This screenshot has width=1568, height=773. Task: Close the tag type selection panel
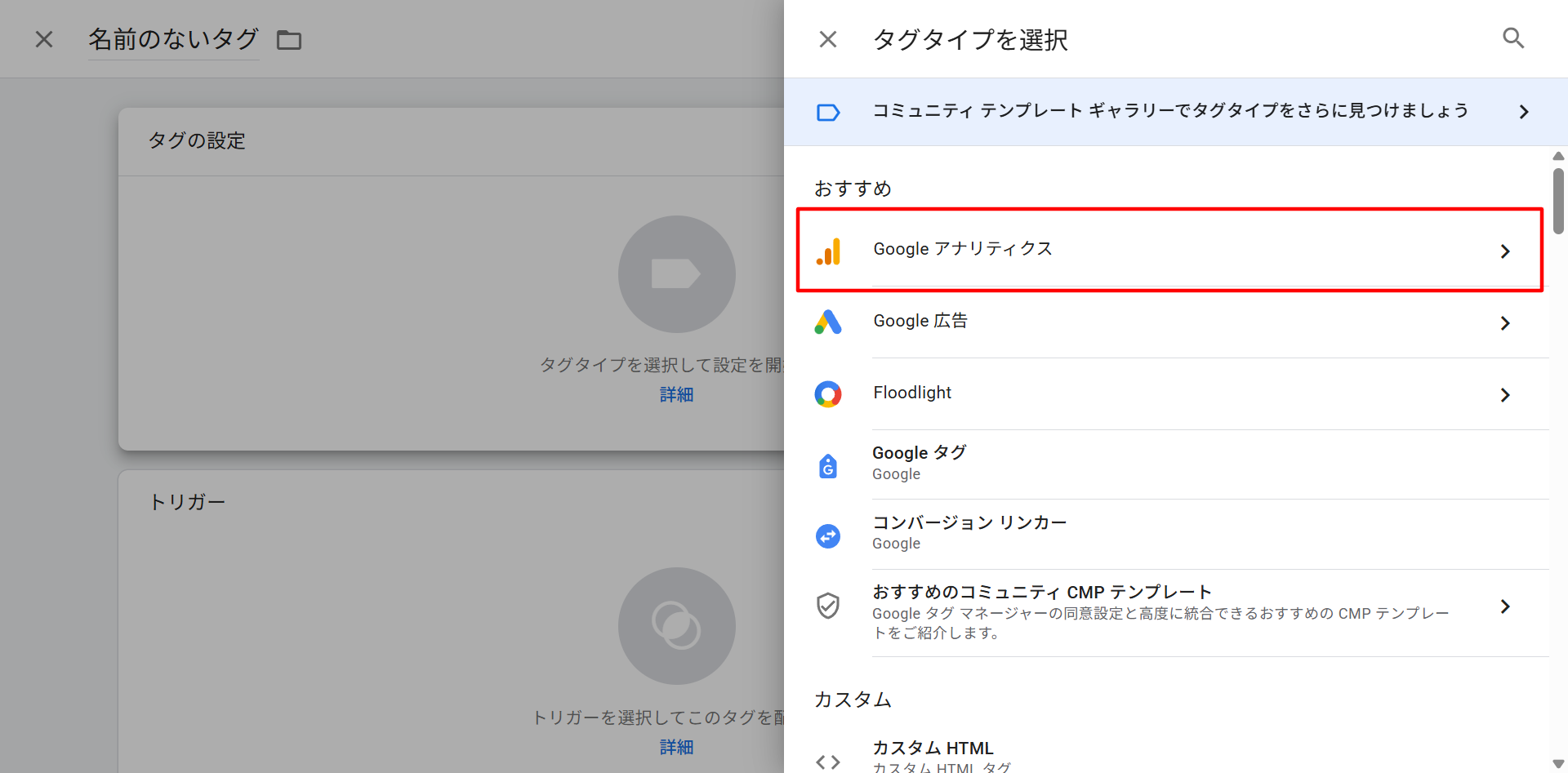point(827,39)
